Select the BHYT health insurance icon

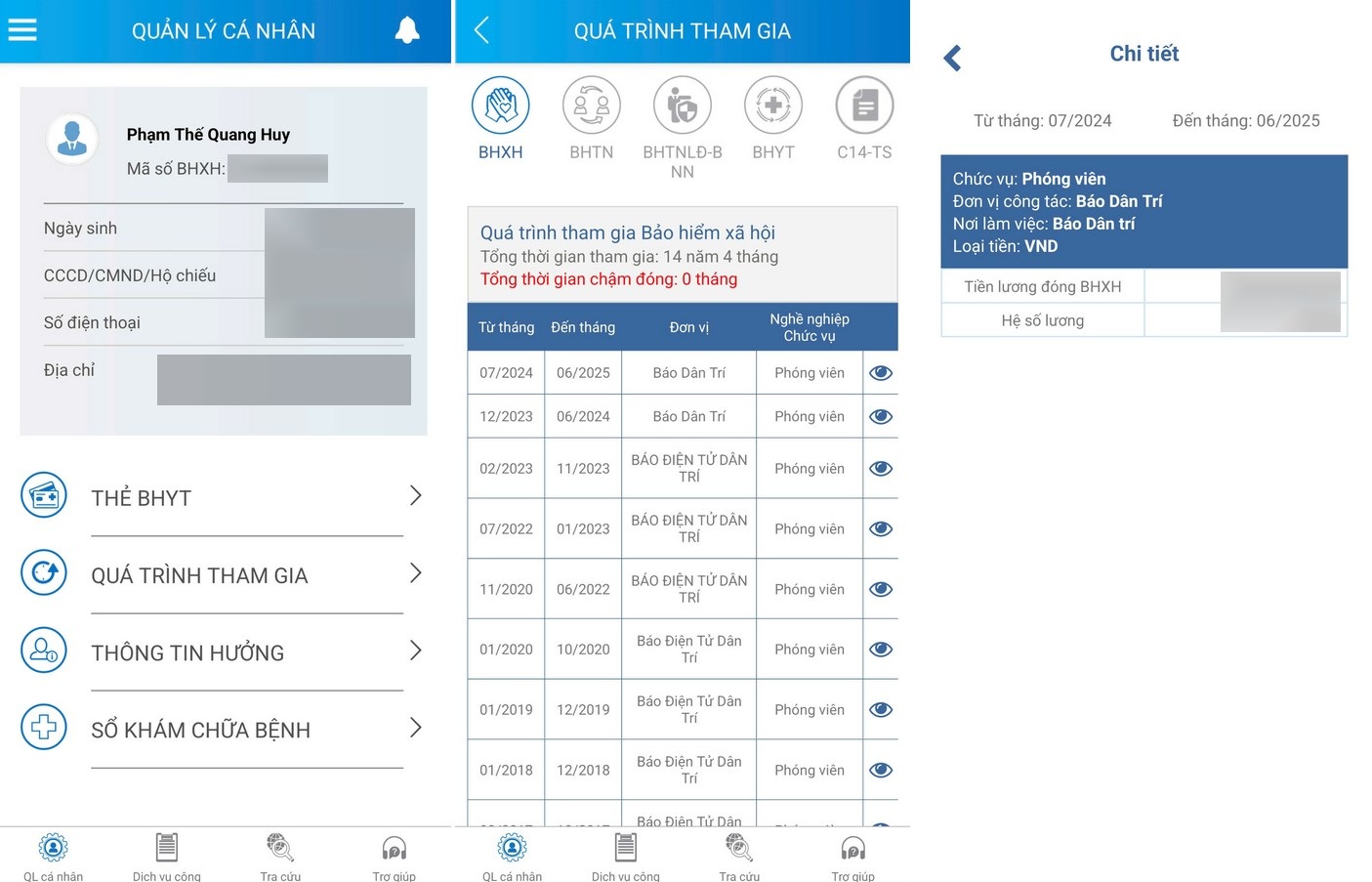pyautogui.click(x=772, y=105)
